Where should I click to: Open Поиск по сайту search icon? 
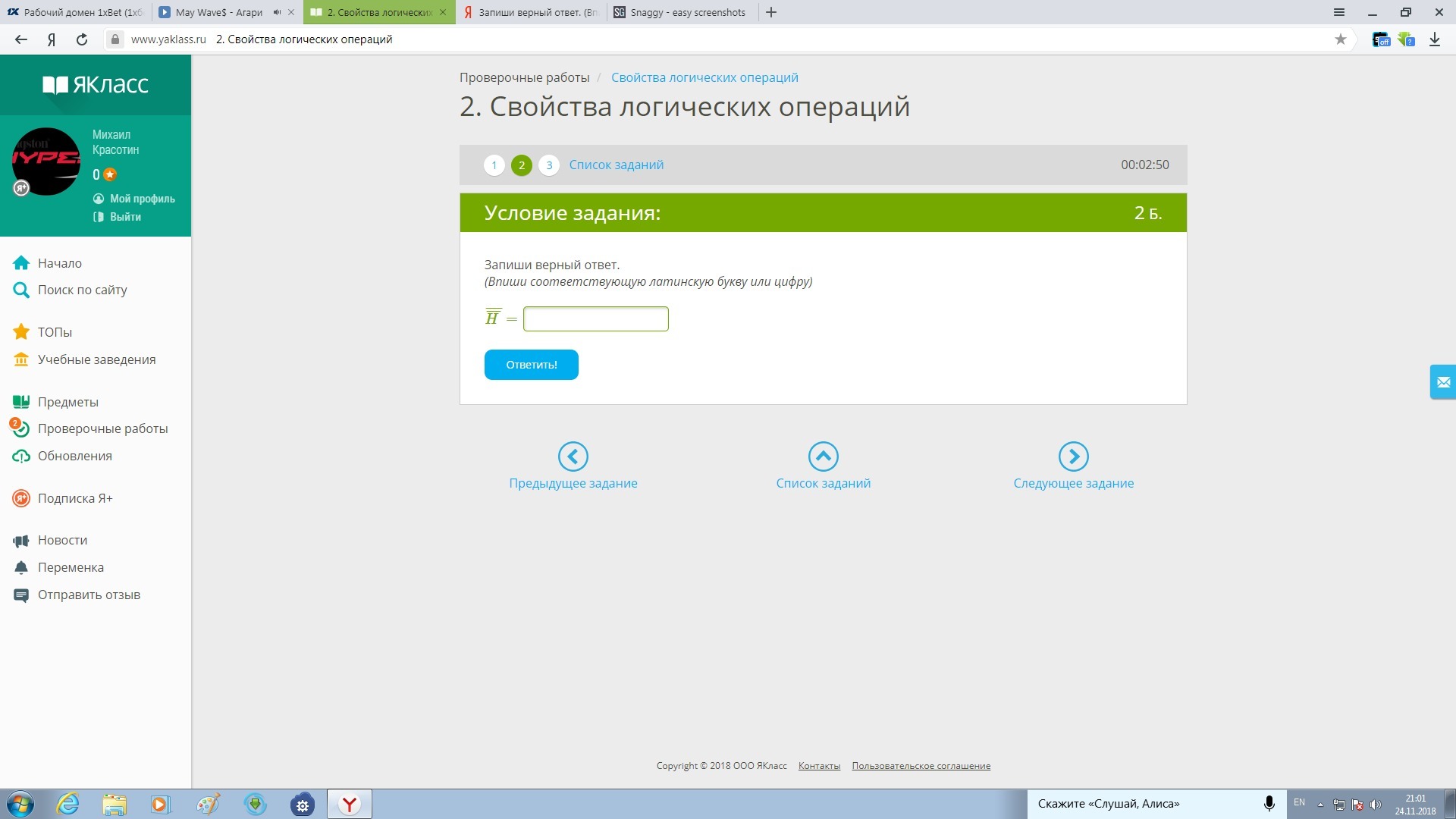point(21,290)
